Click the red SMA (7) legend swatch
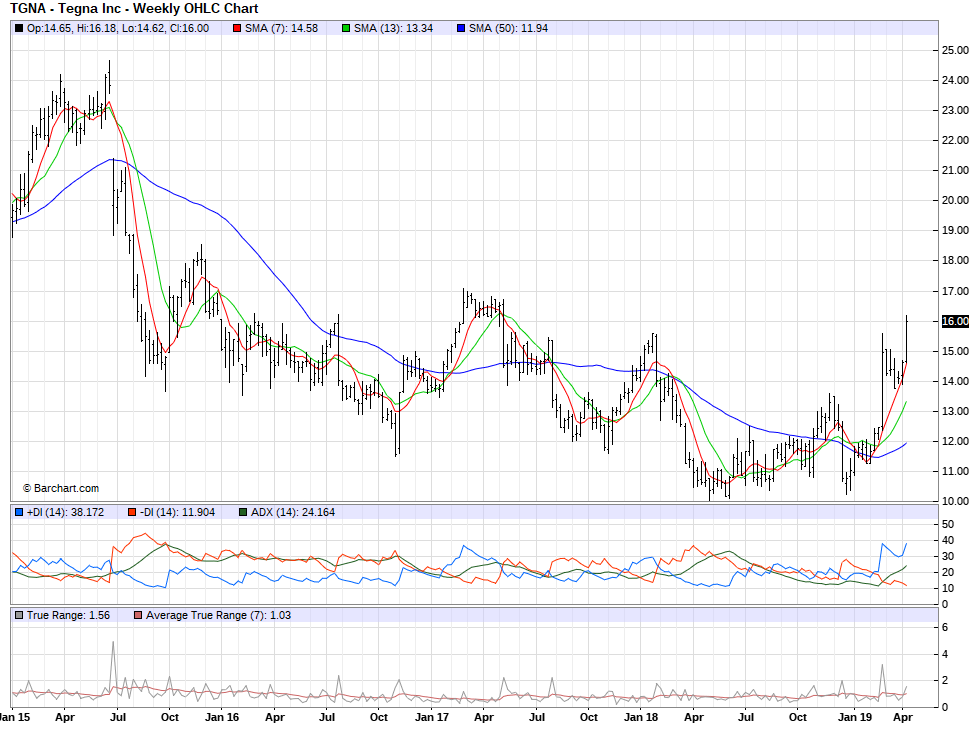The height and width of the screenshot is (748, 980). 237,28
